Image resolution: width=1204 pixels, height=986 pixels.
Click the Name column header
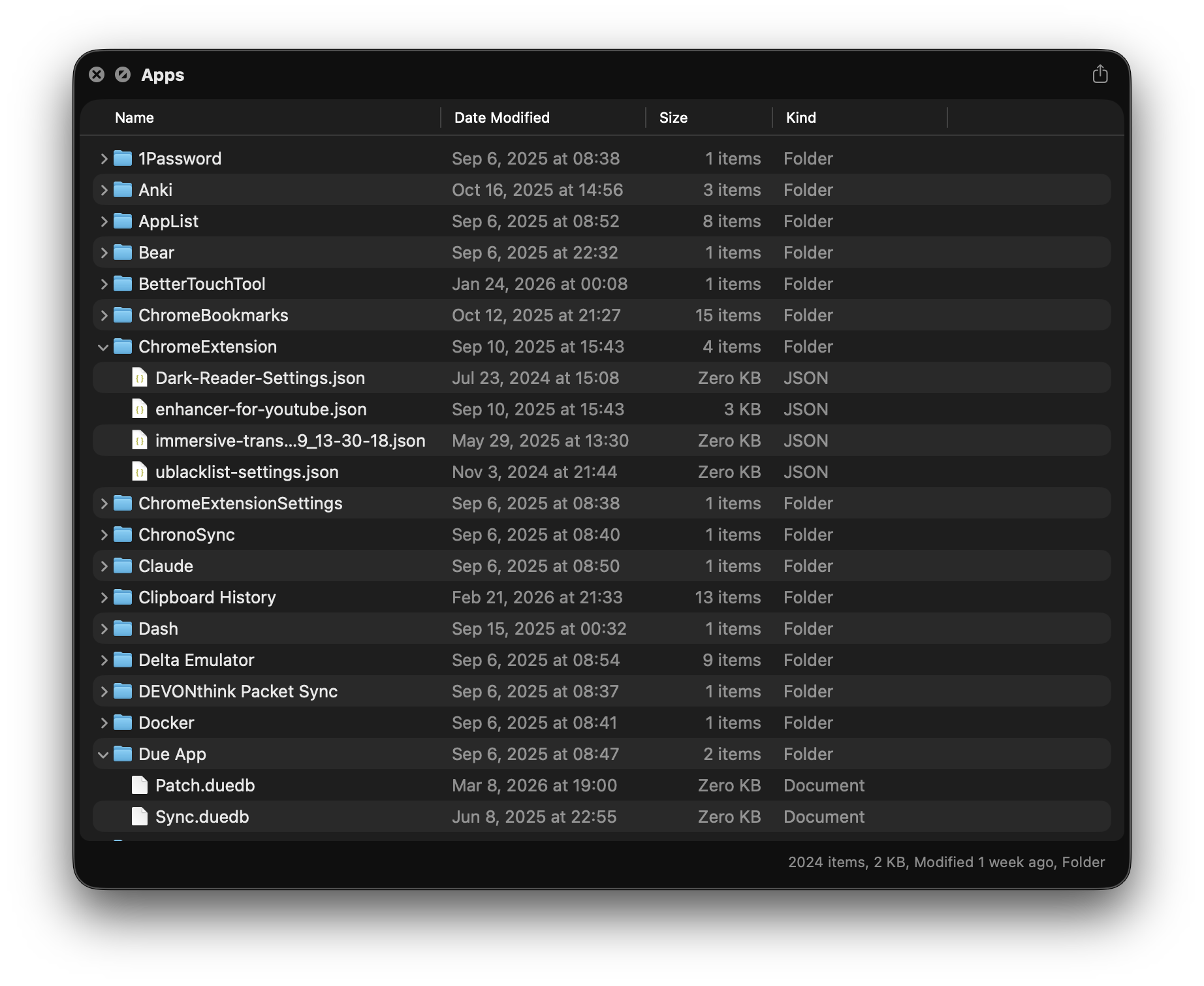pyautogui.click(x=135, y=118)
